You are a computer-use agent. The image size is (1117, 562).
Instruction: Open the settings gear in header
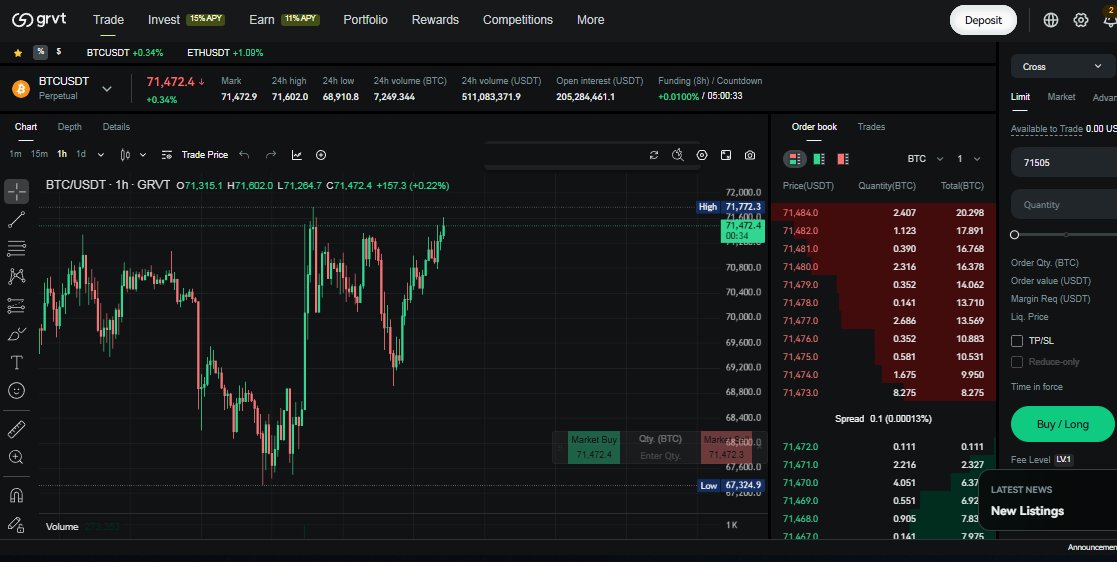coord(1081,20)
